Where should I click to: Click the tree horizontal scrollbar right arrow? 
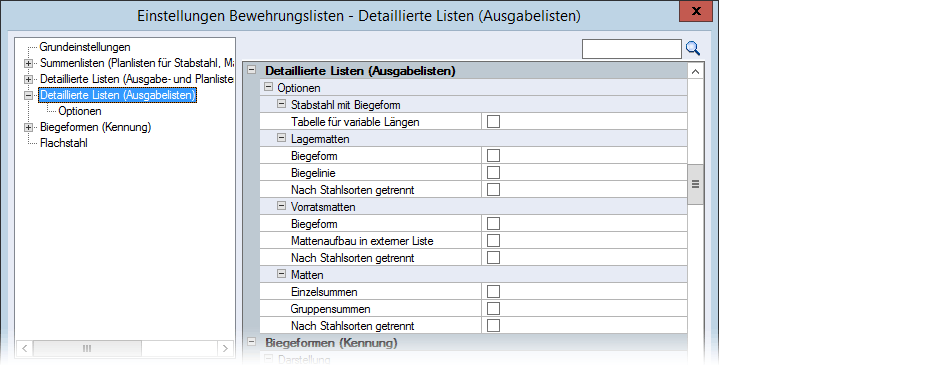pyautogui.click(x=225, y=348)
